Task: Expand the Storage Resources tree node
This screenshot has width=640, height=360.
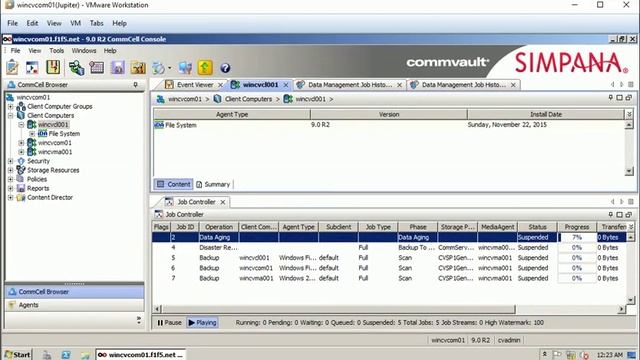Action: tap(11, 170)
